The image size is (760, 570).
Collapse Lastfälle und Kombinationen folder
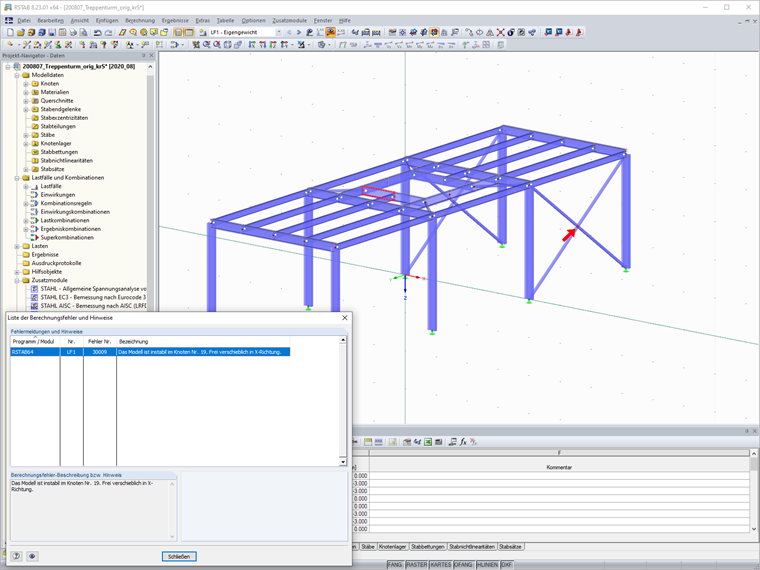click(17, 178)
